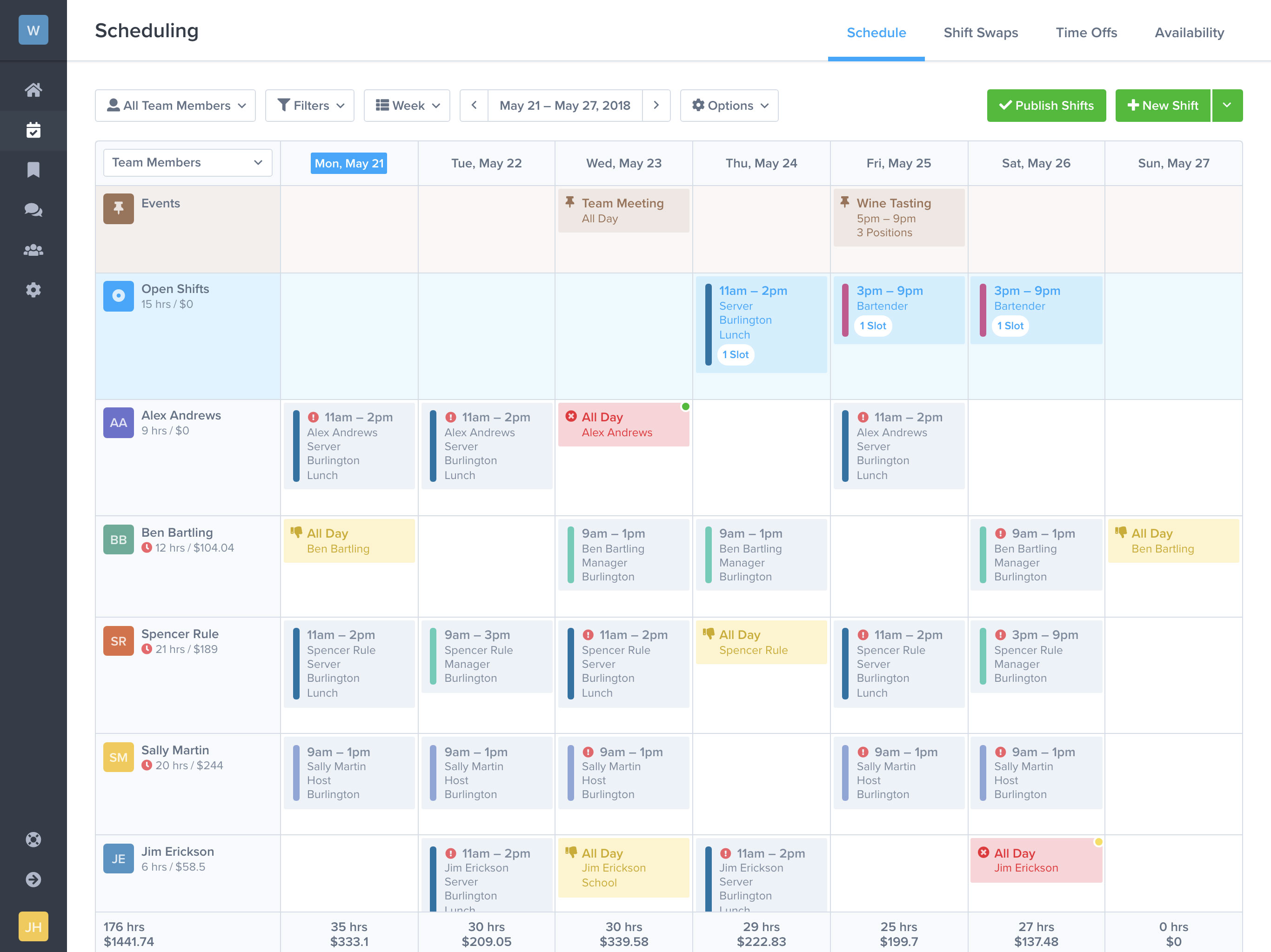Image resolution: width=1271 pixels, height=952 pixels.
Task: Expand the Week view selector
Action: click(408, 105)
